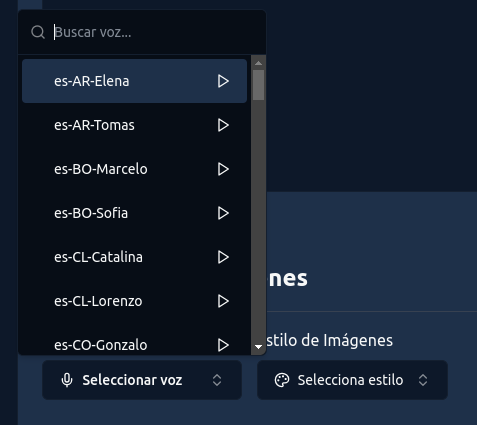477x425 pixels.
Task: Select es-AR-Elena from the voice list
Action: click(x=134, y=81)
